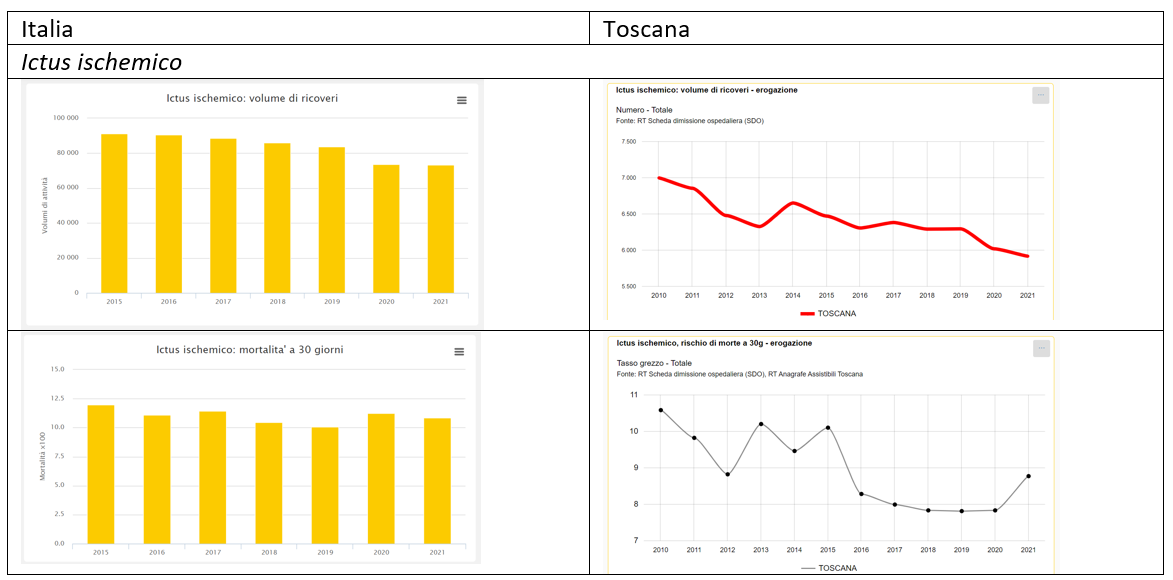The image size is (1173, 580).
Task: Pick the 2013 data point on the rischio di morte line
Action: [761, 424]
